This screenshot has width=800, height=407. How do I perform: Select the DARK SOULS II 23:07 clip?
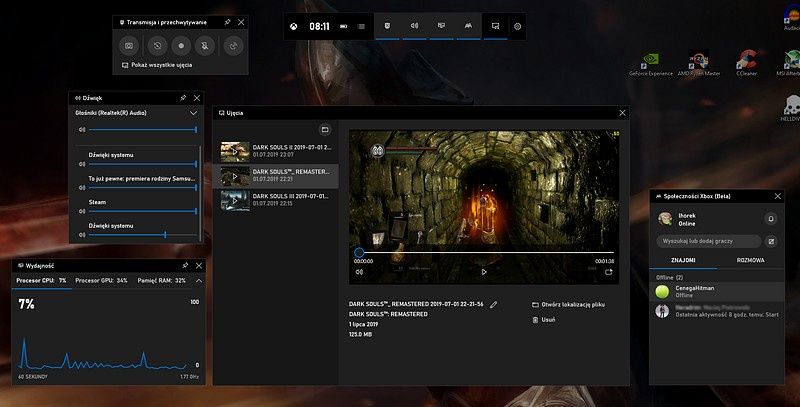click(x=276, y=151)
